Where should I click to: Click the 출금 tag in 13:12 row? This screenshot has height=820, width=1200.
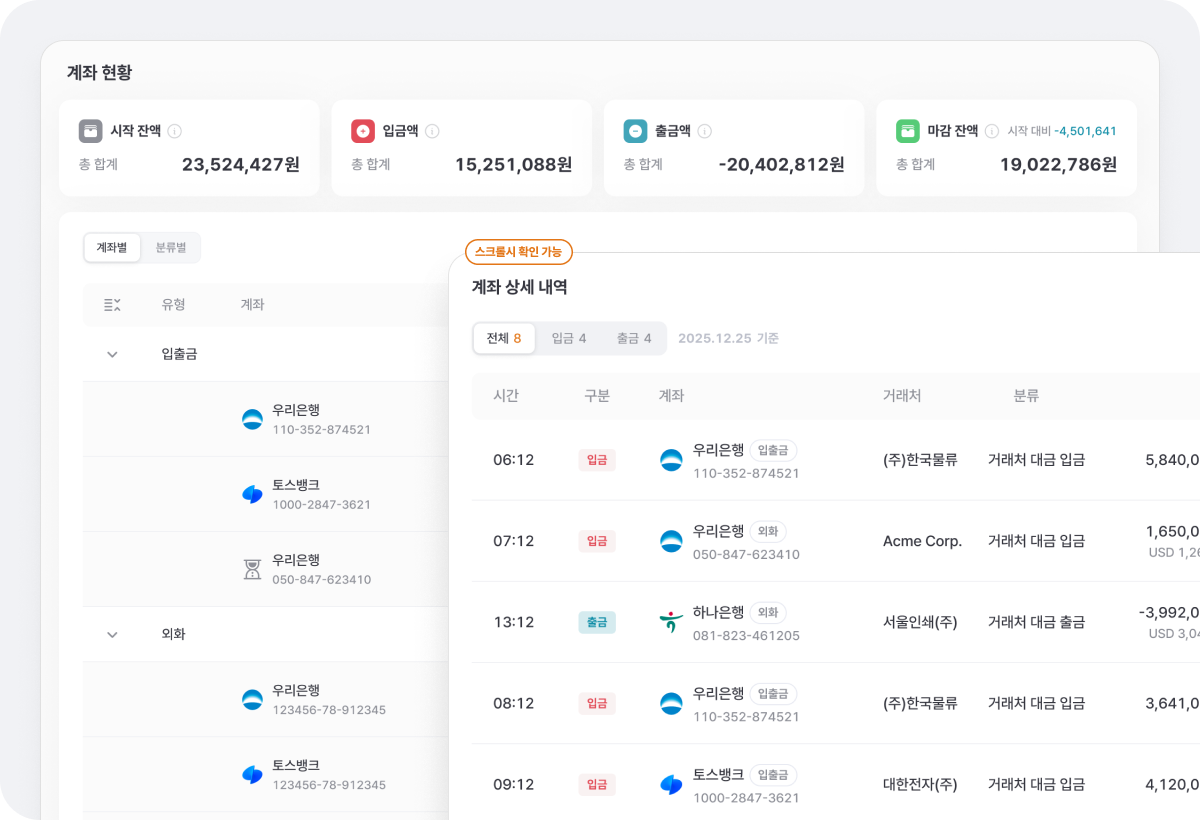click(597, 622)
